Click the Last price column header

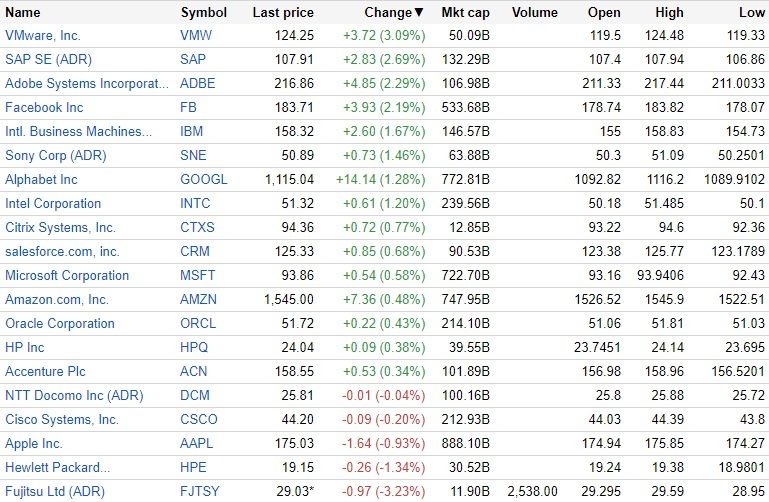pos(283,13)
